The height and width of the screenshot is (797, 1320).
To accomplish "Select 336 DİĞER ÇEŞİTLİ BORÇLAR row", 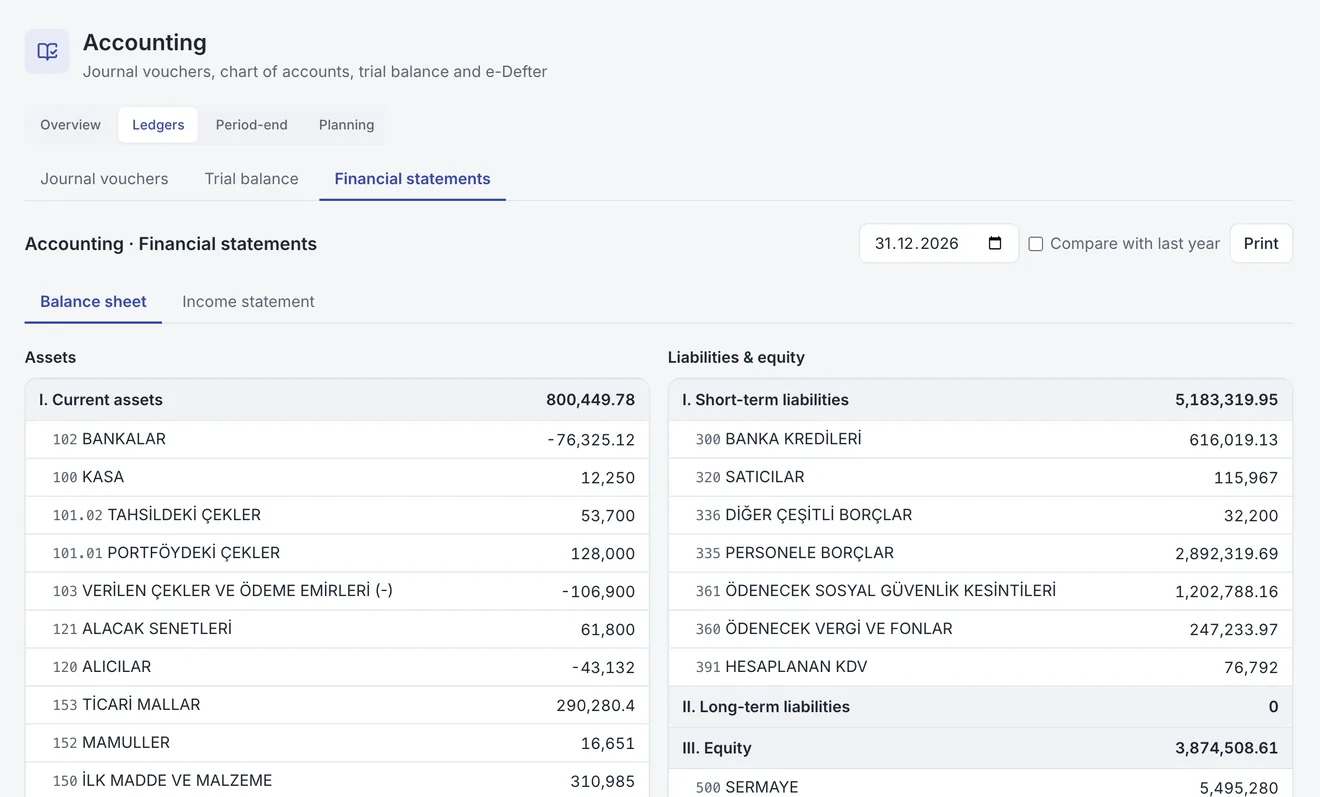I will (x=980, y=516).
